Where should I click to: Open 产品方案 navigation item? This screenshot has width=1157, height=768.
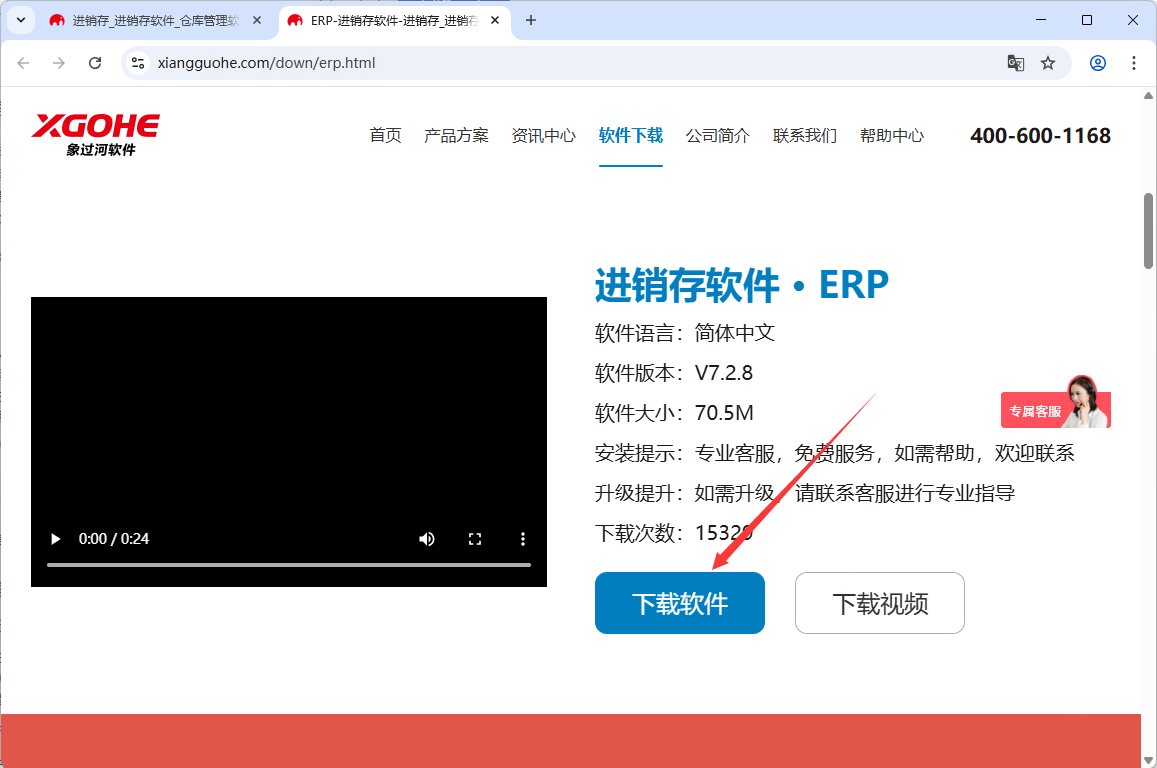point(456,136)
